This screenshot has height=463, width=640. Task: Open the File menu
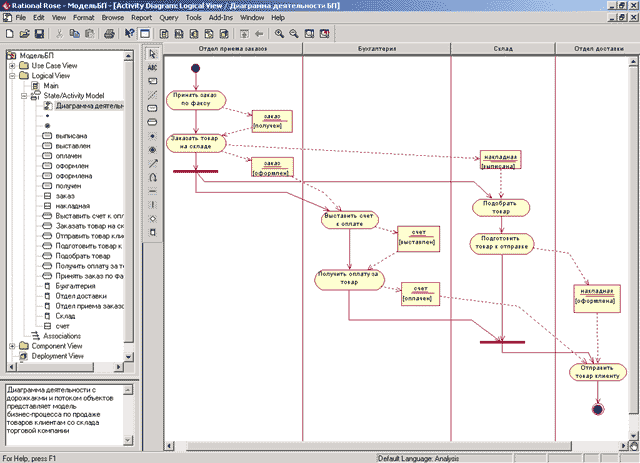[x=20, y=18]
